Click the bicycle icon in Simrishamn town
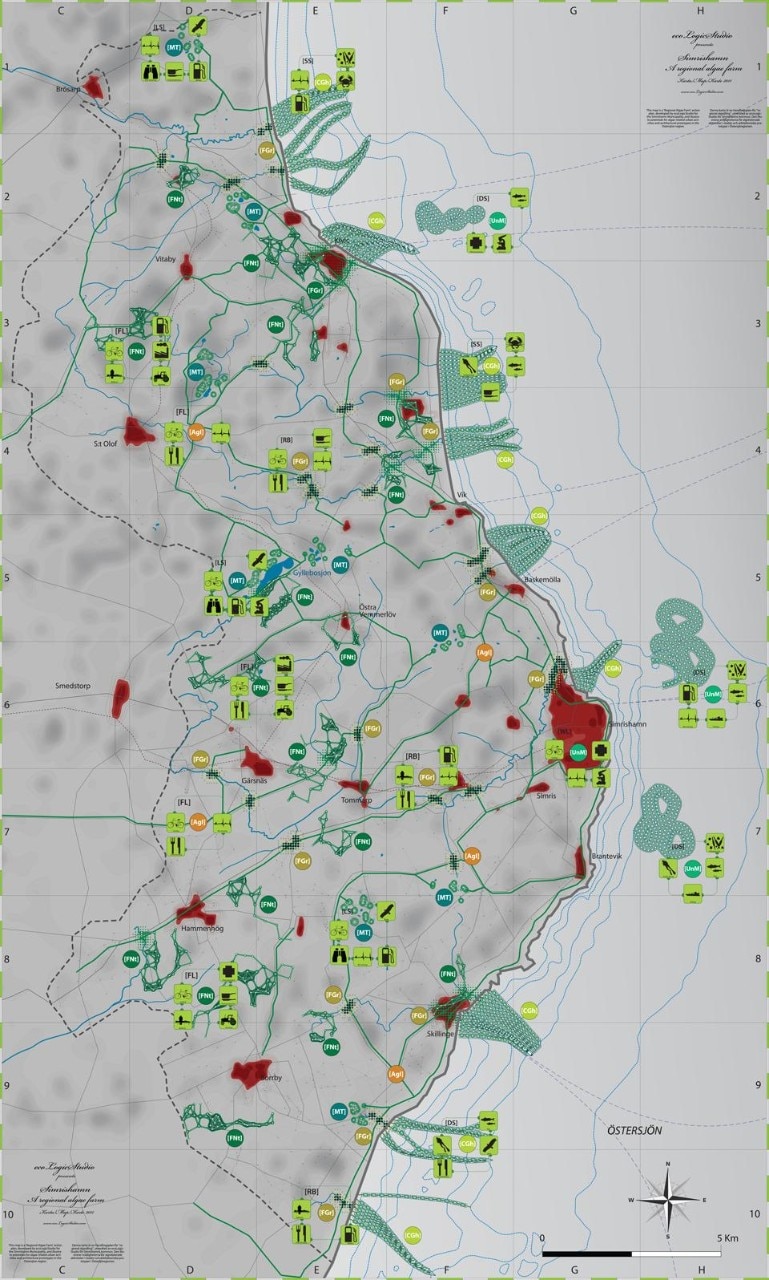Screen dimensions: 769x1280 554,751
